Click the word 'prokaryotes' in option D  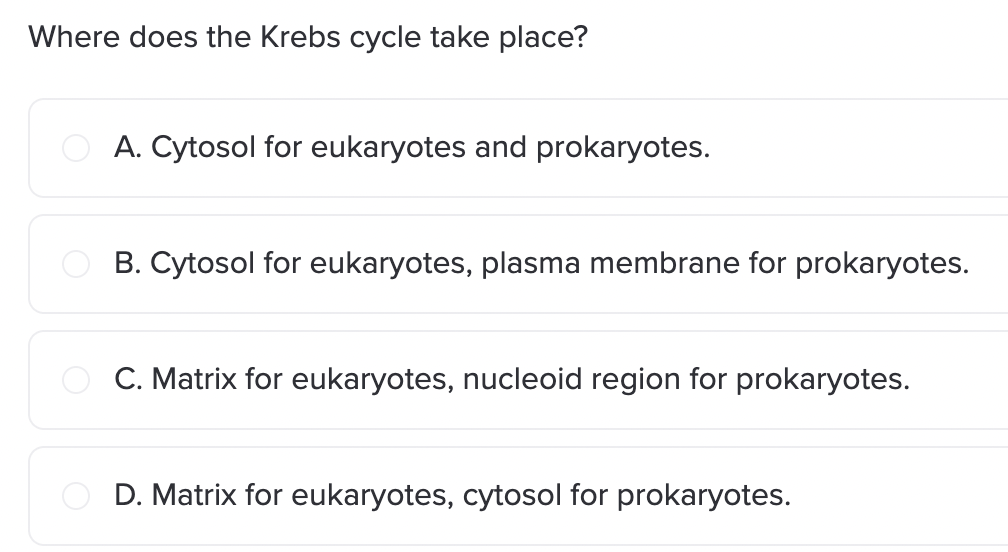click(x=704, y=496)
